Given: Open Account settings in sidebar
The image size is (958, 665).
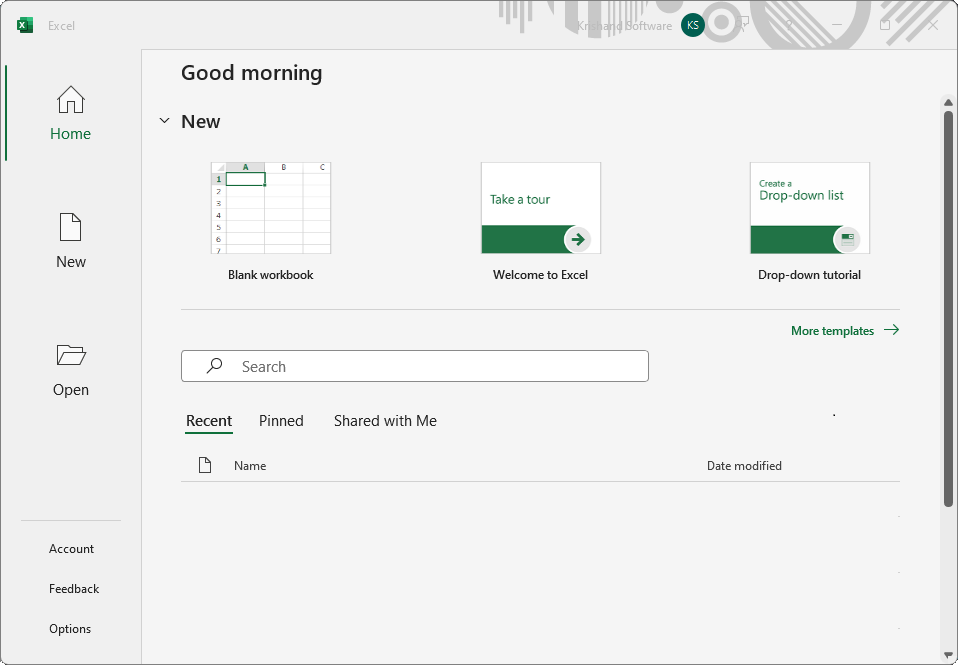Looking at the screenshot, I should [x=71, y=549].
